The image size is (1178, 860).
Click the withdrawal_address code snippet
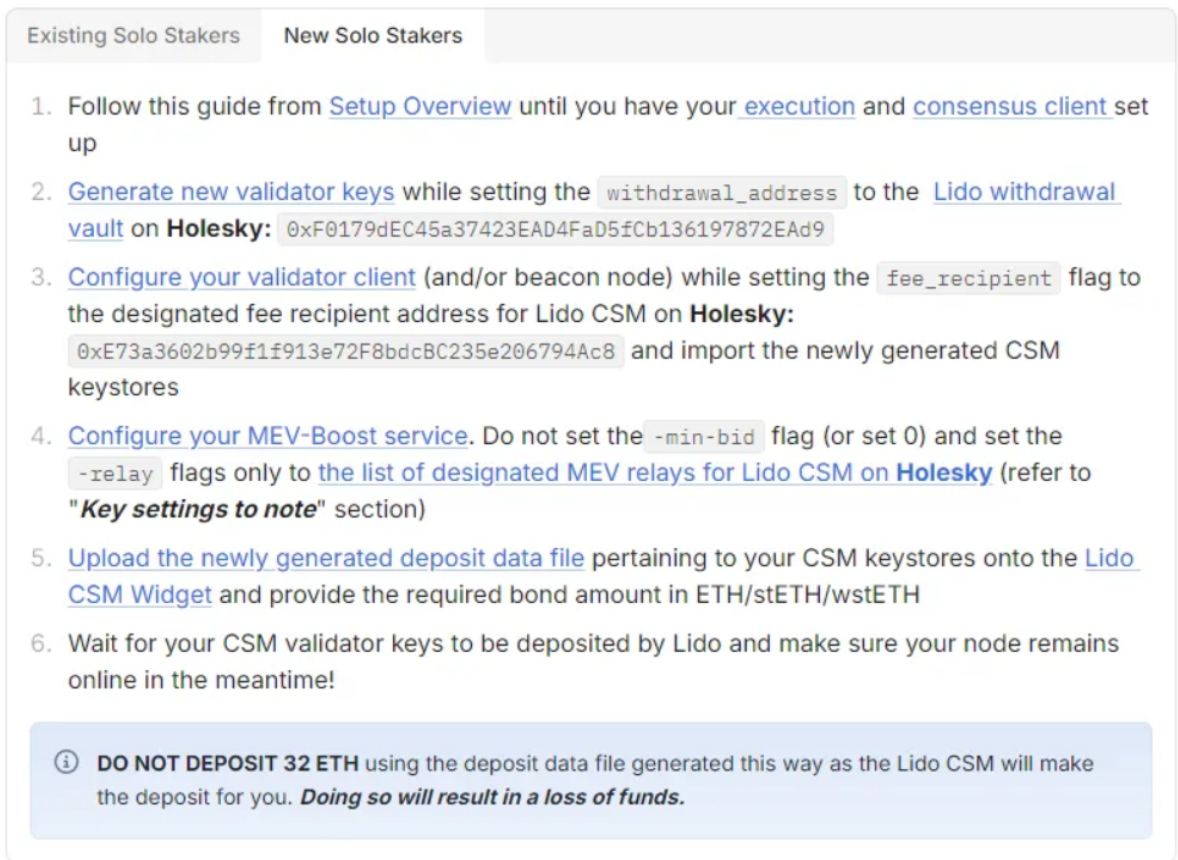[722, 193]
